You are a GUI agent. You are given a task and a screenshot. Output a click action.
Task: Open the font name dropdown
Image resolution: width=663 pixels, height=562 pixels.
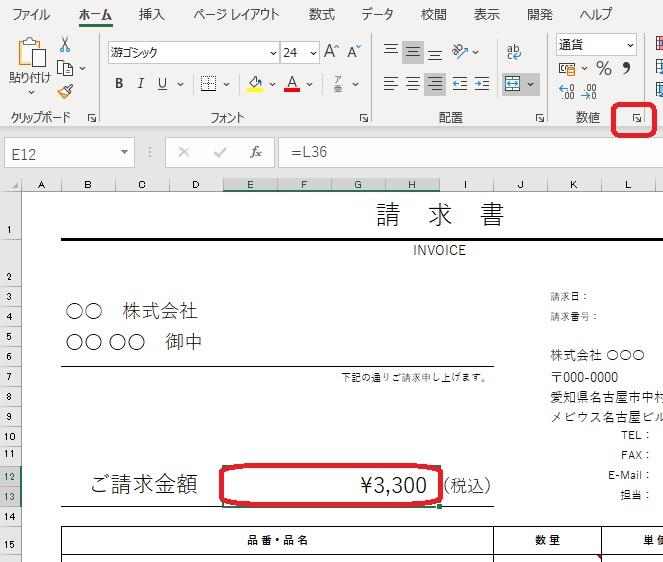pos(273,52)
